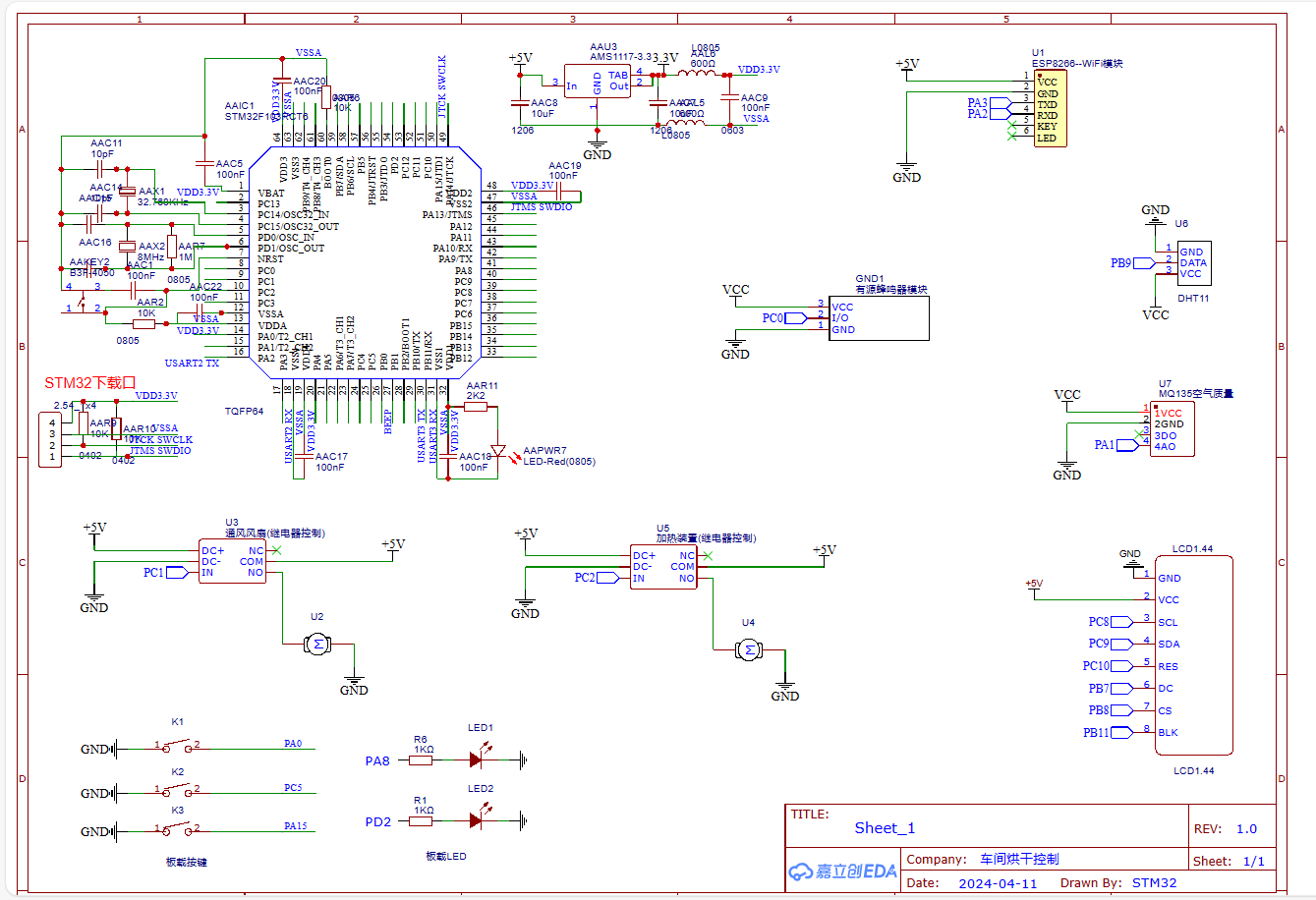Image resolution: width=1316 pixels, height=900 pixels.
Task: Click the 'Sheet_1' title text
Action: pos(885,828)
